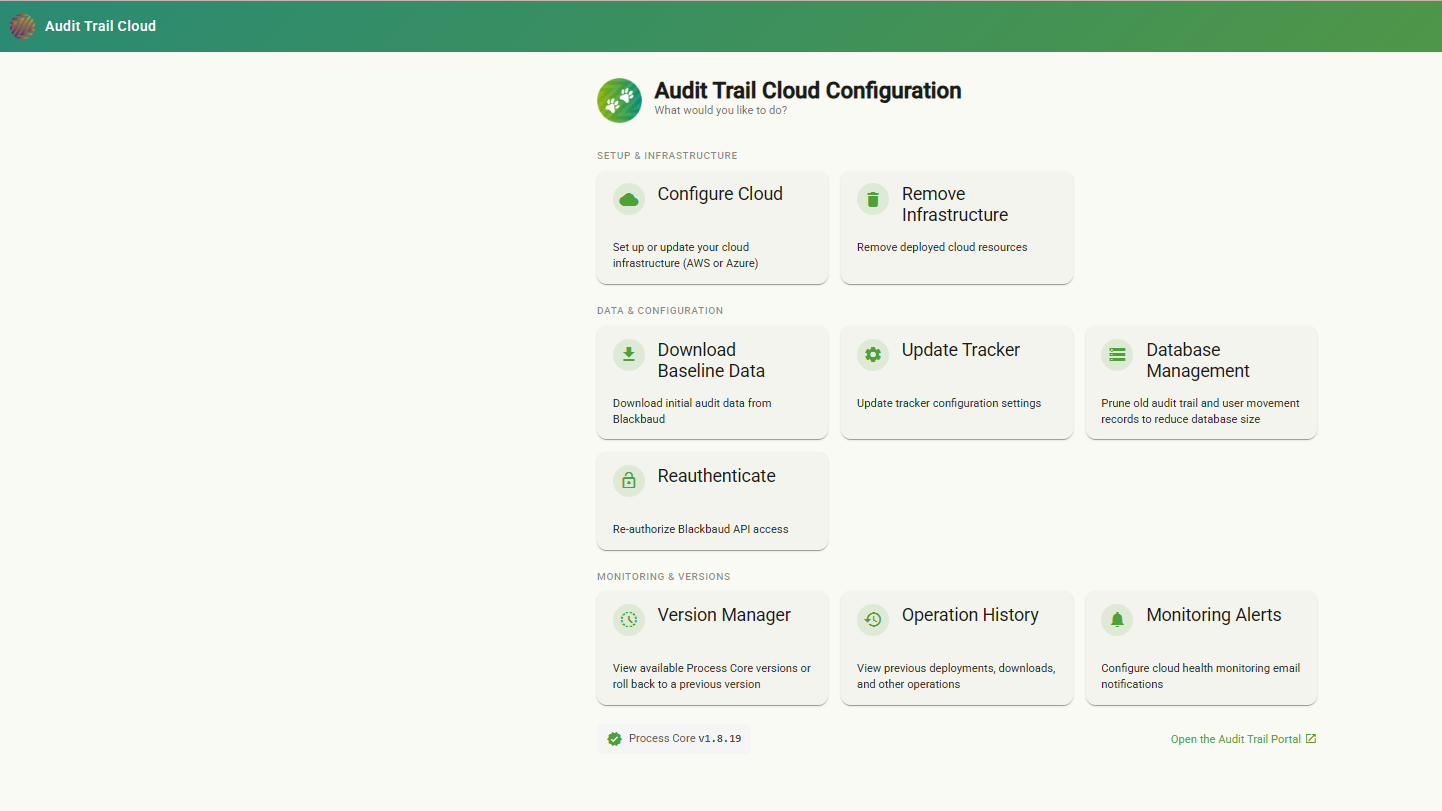
Task: Click the Audit Trail Cloud header logo
Action: (22, 26)
